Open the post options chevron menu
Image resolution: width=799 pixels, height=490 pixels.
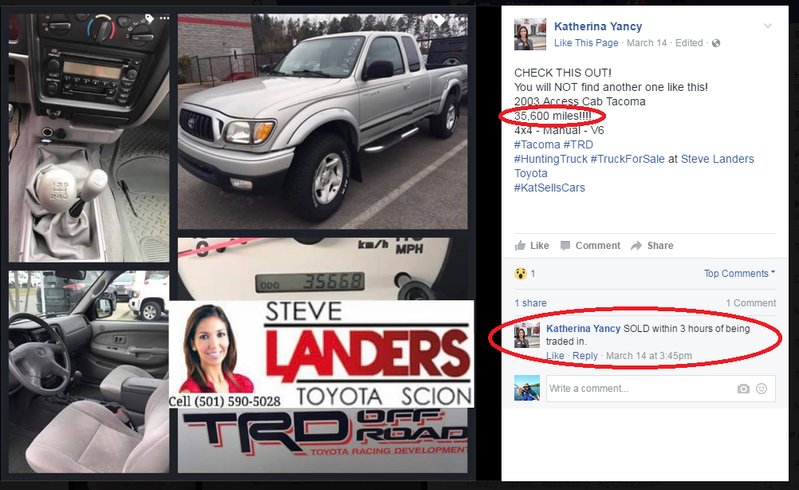[767, 25]
